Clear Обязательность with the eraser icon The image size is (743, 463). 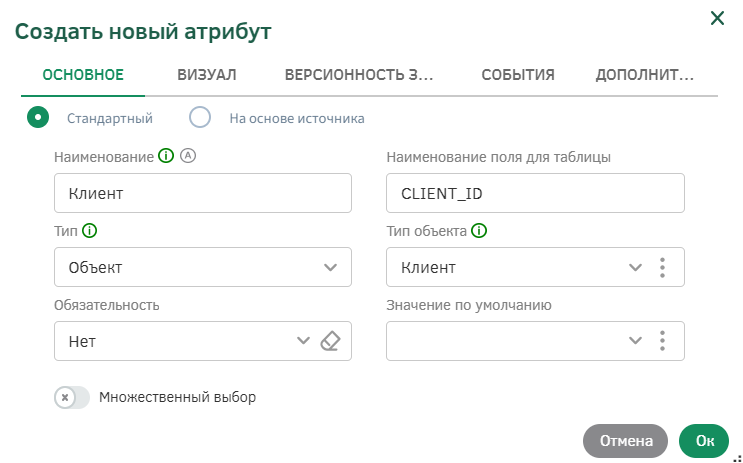point(330,341)
